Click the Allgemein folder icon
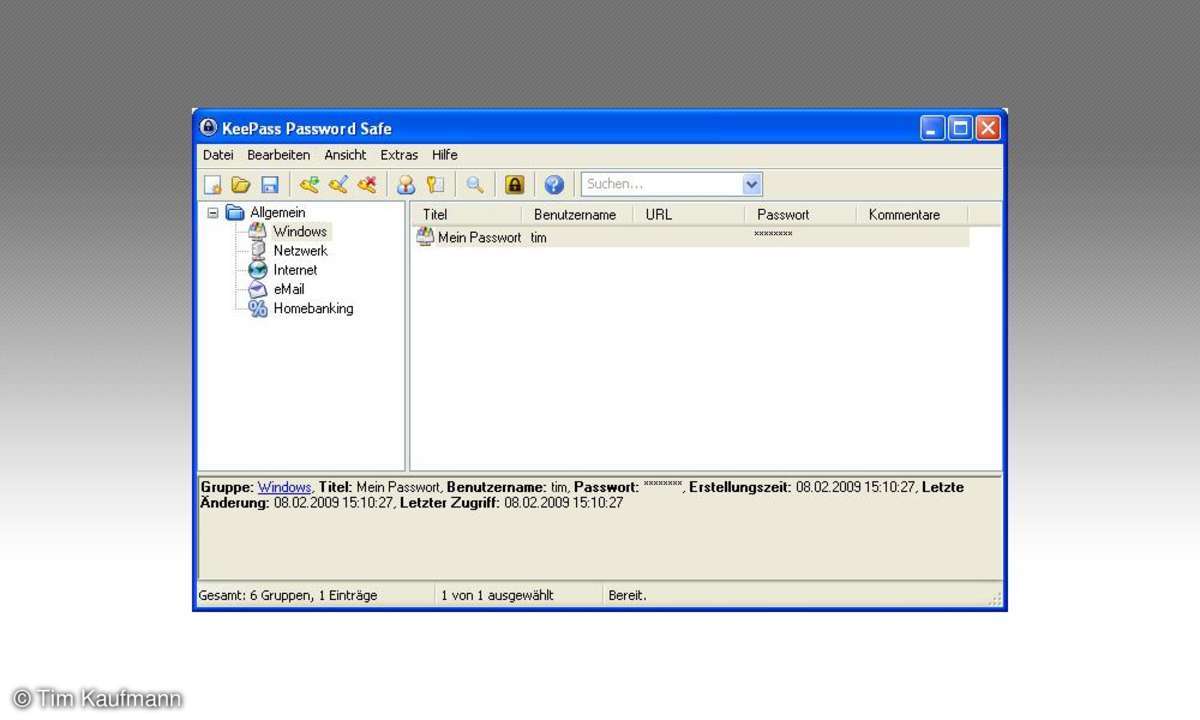The height and width of the screenshot is (720, 1200). pyautogui.click(x=235, y=212)
